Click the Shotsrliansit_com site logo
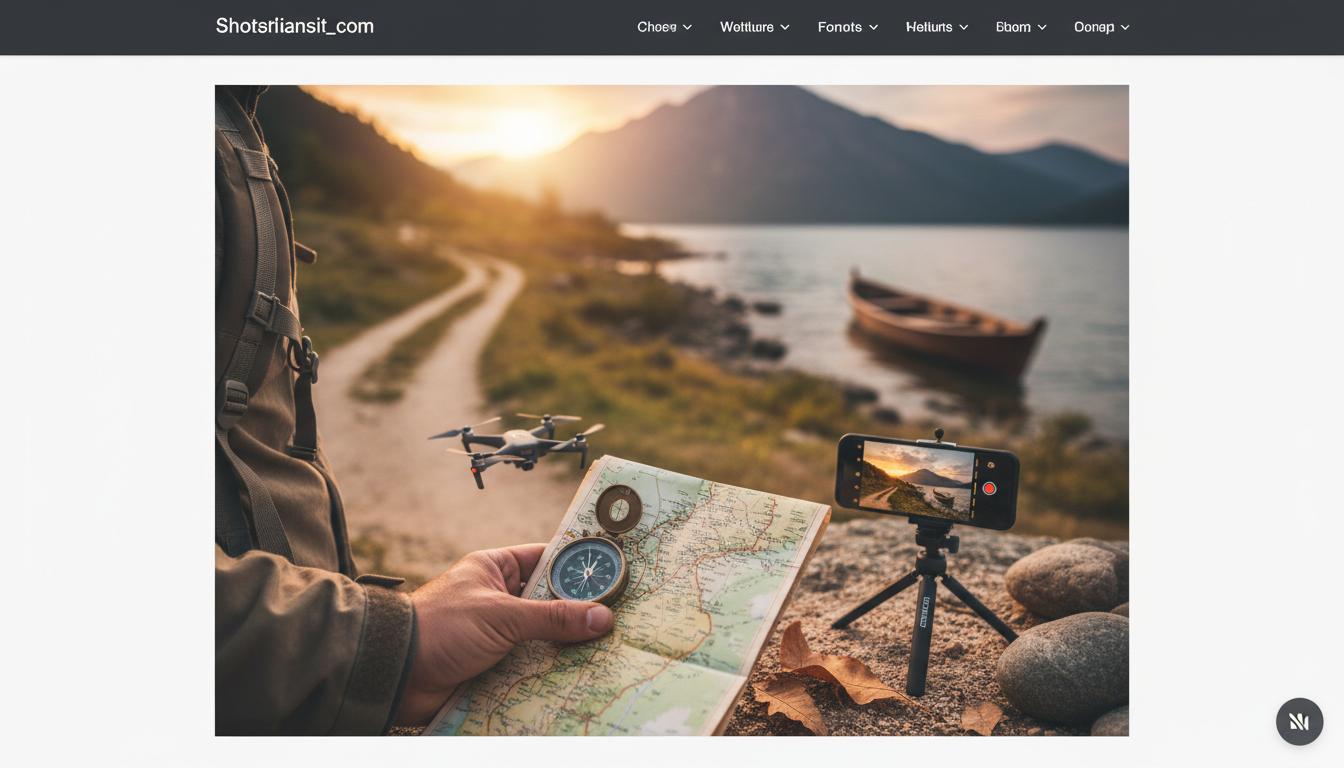The image size is (1344, 768). tap(294, 27)
